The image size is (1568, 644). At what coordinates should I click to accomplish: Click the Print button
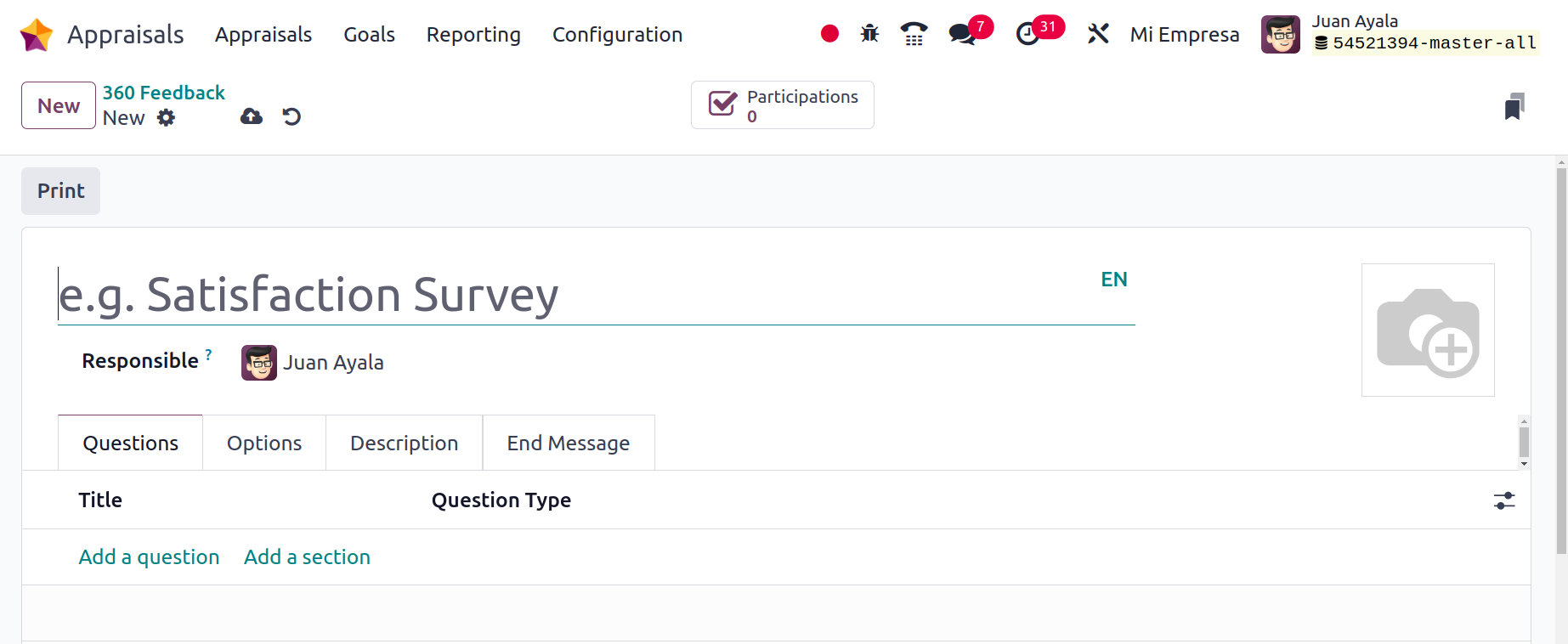tap(60, 191)
